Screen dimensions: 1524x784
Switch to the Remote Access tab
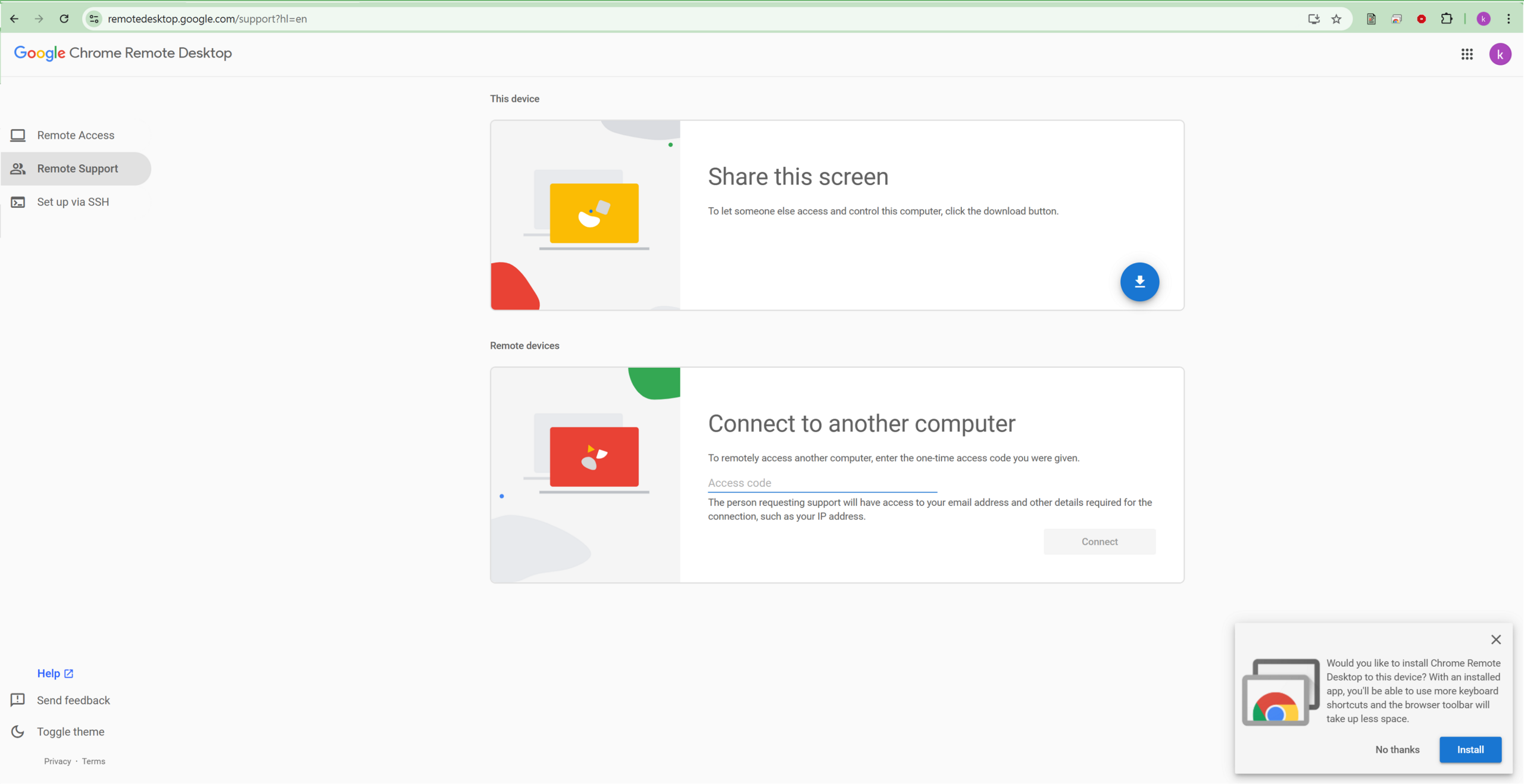coord(76,135)
